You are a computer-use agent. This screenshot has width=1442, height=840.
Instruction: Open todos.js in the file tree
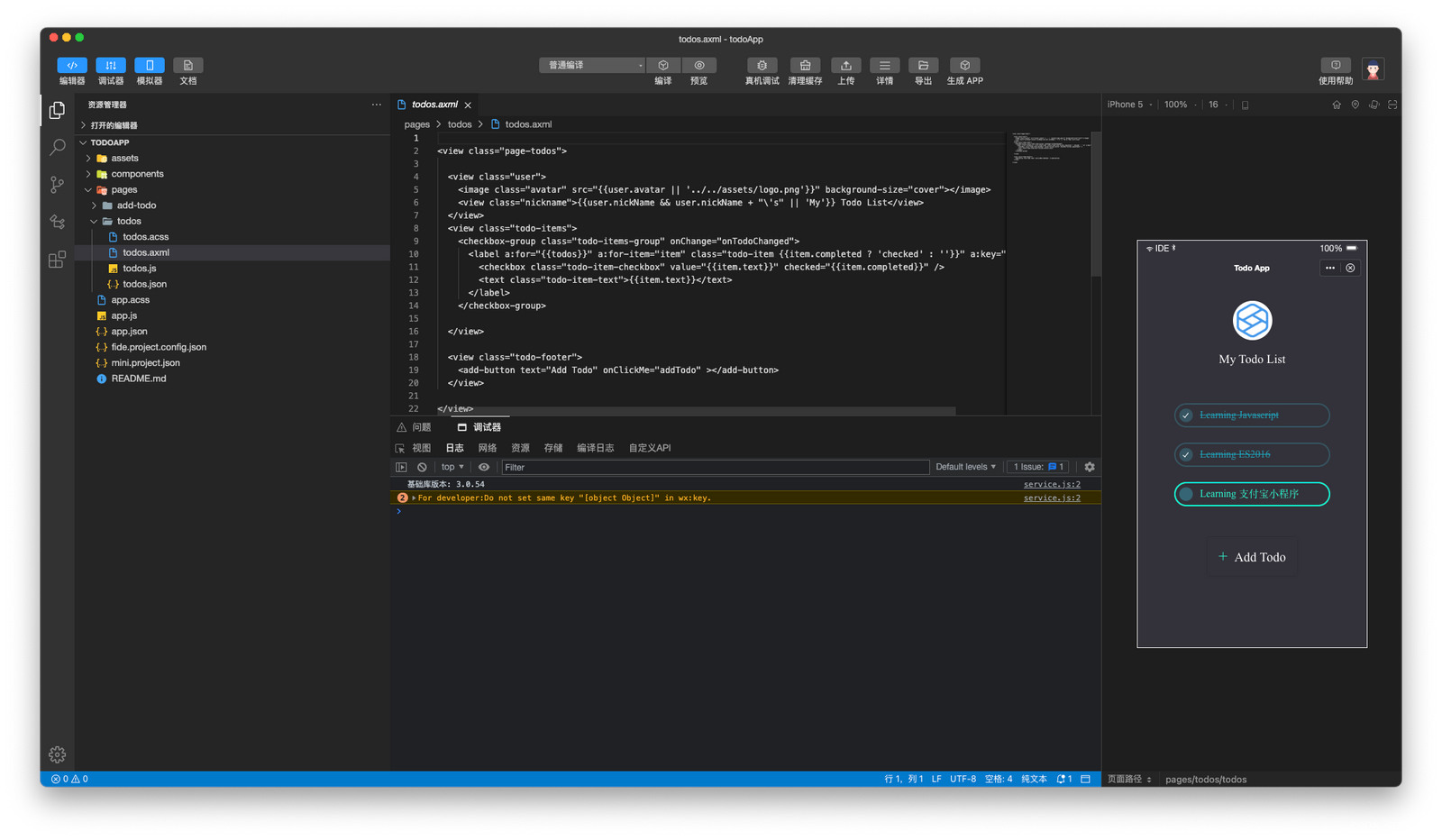point(139,269)
